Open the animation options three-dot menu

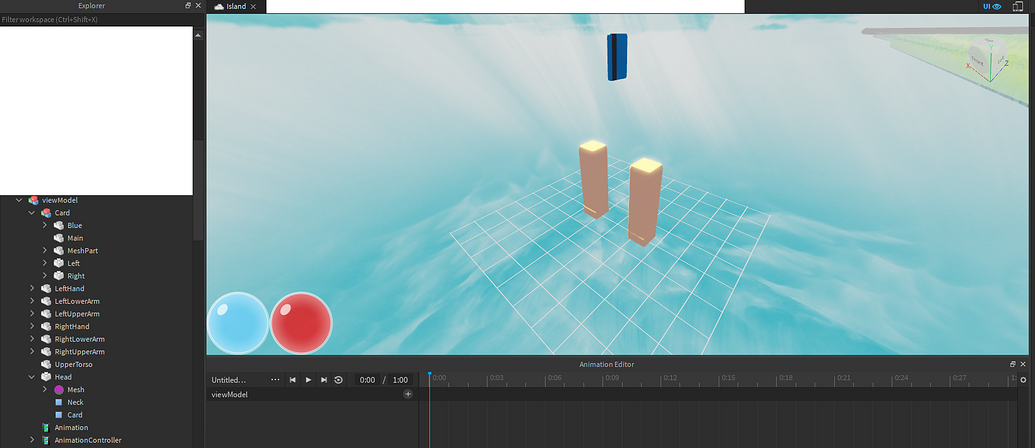click(275, 380)
